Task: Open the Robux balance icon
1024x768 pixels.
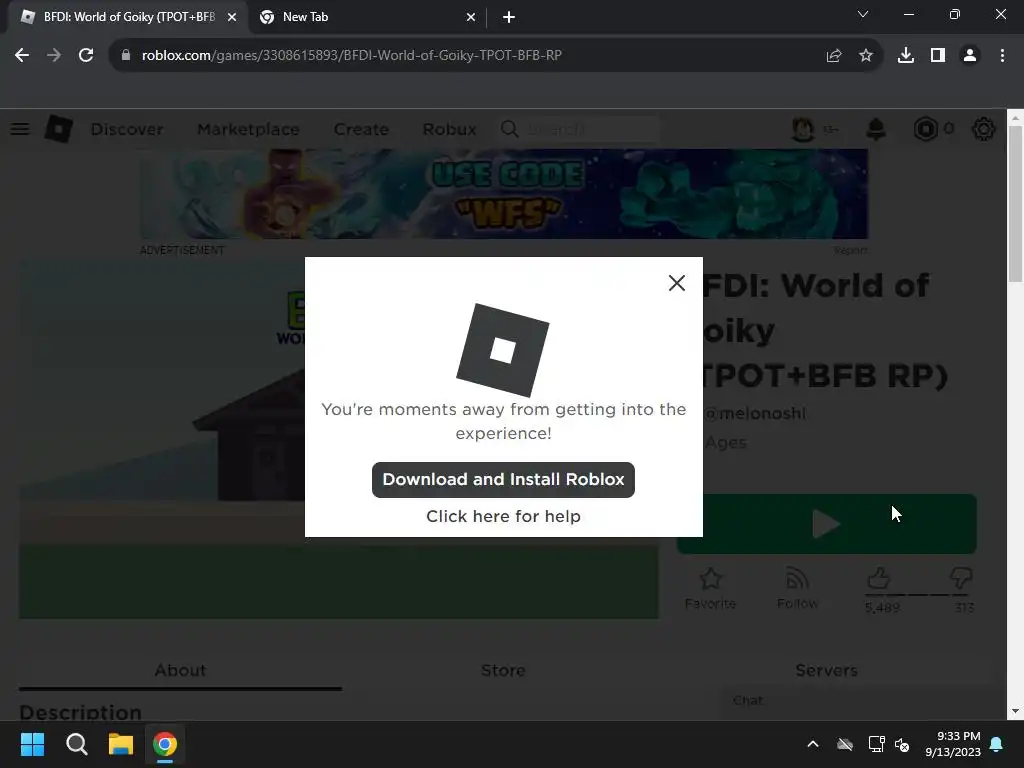Action: point(925,129)
